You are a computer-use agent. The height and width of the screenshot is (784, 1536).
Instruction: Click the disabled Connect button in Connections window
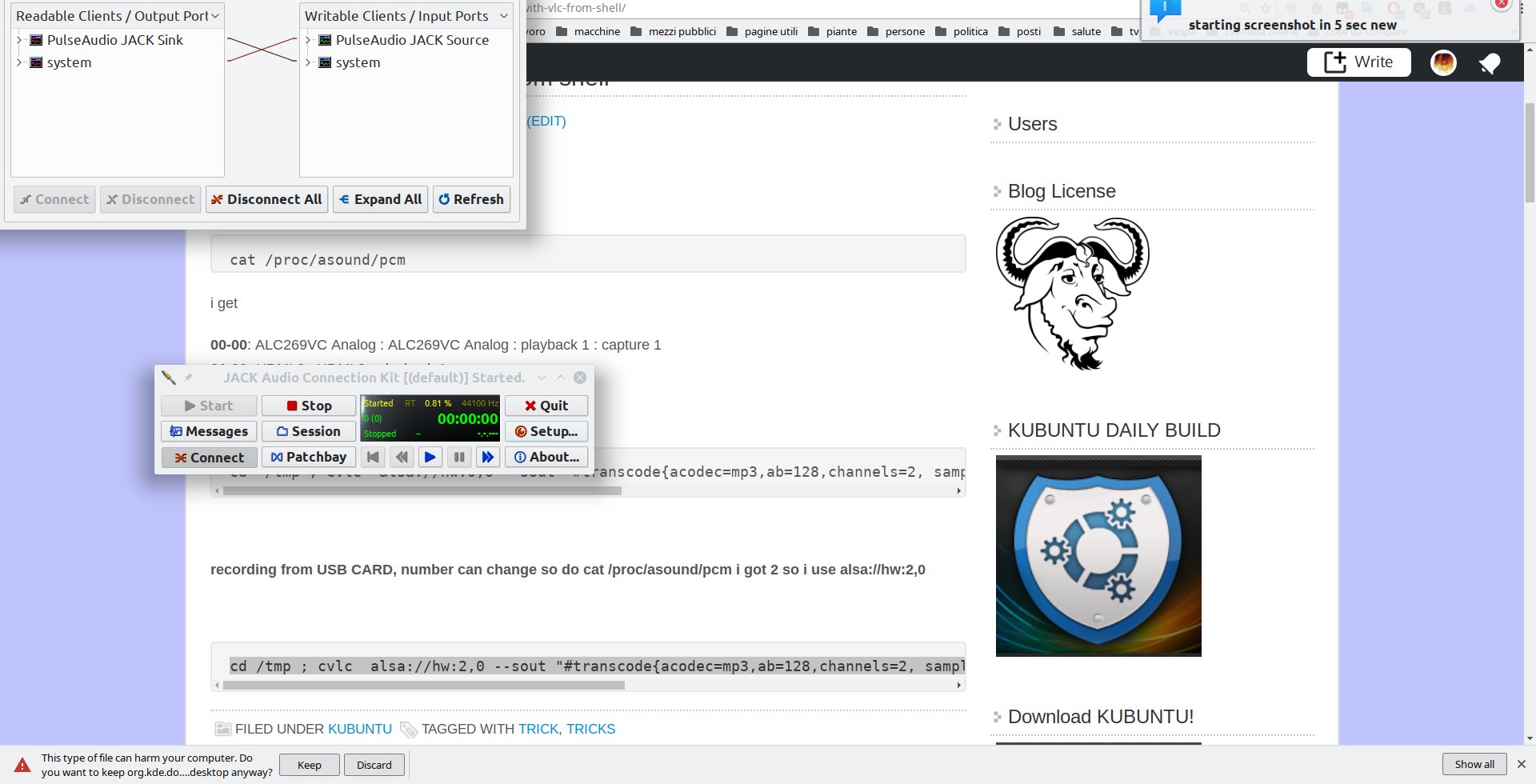pyautogui.click(x=54, y=199)
